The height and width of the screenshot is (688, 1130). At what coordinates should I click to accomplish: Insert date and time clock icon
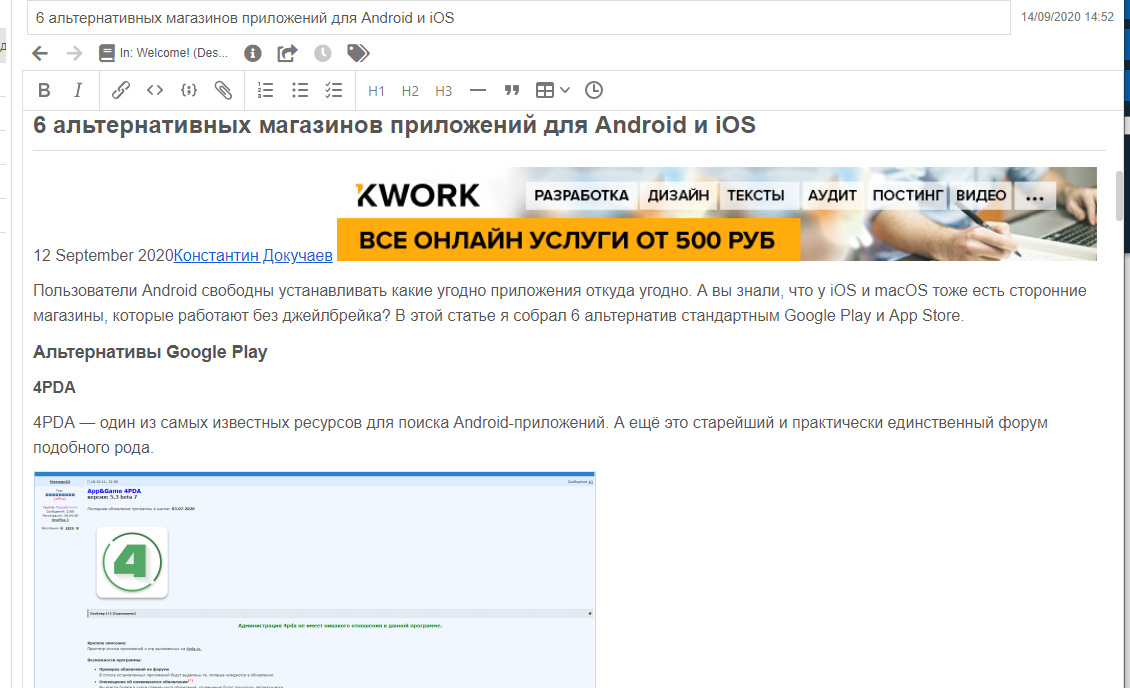point(594,91)
